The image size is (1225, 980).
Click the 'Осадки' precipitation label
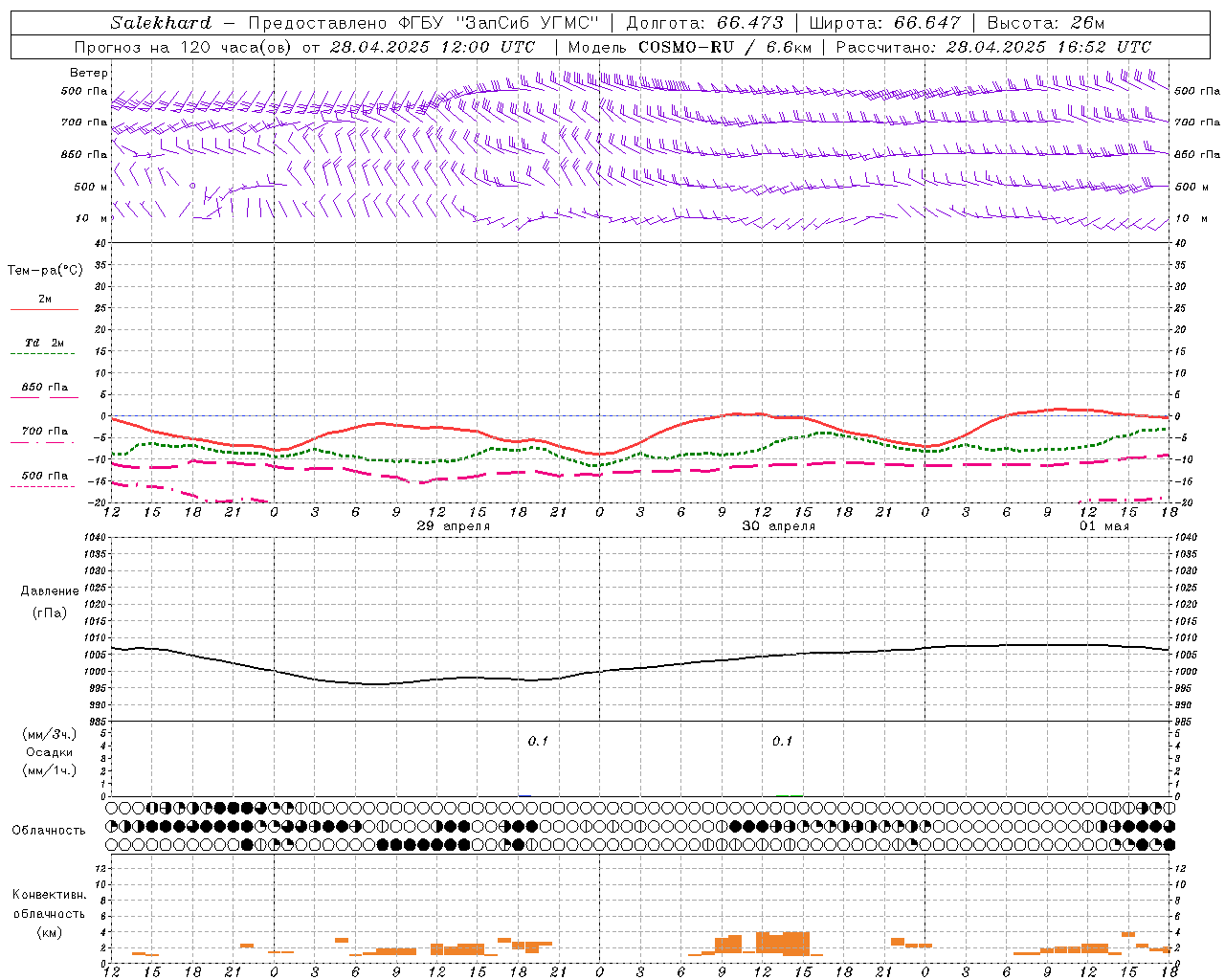click(x=50, y=752)
